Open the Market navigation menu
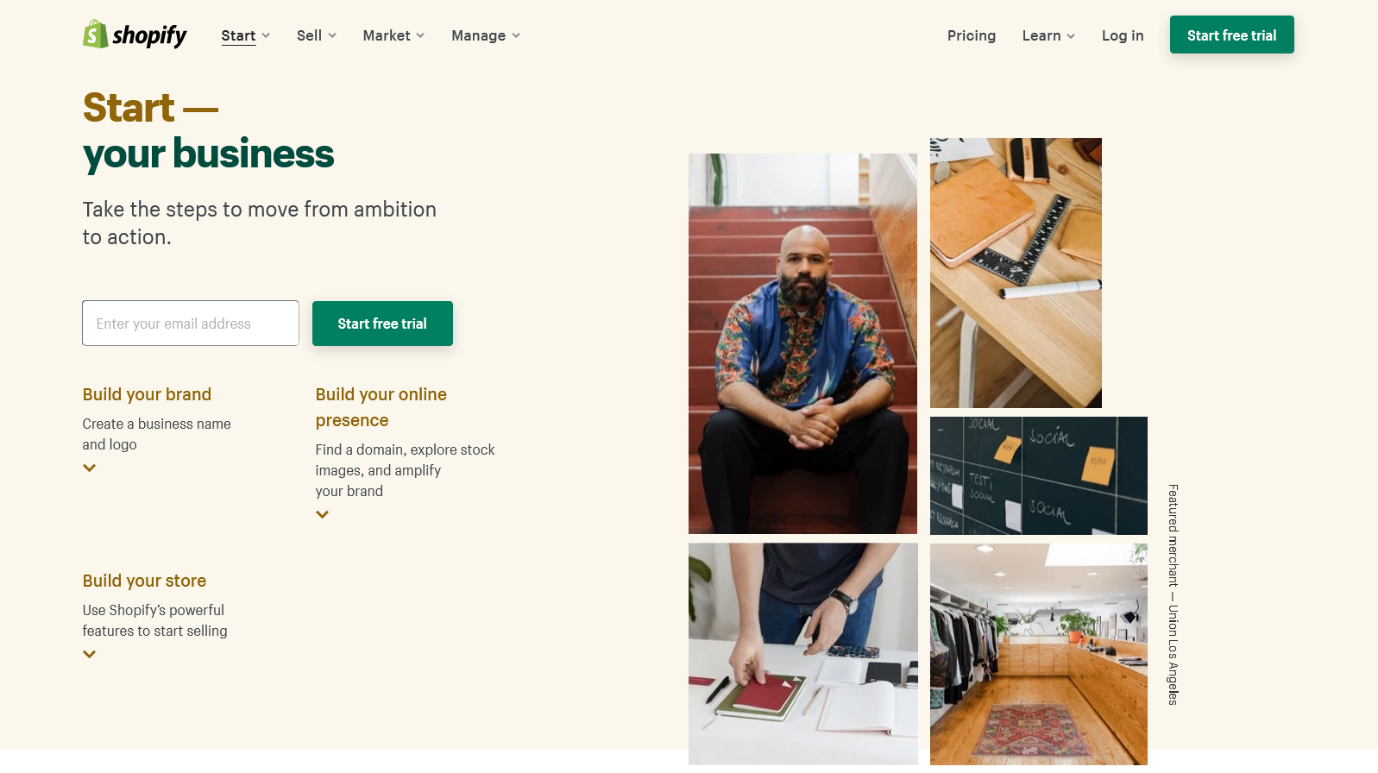1378x773 pixels. pos(394,35)
